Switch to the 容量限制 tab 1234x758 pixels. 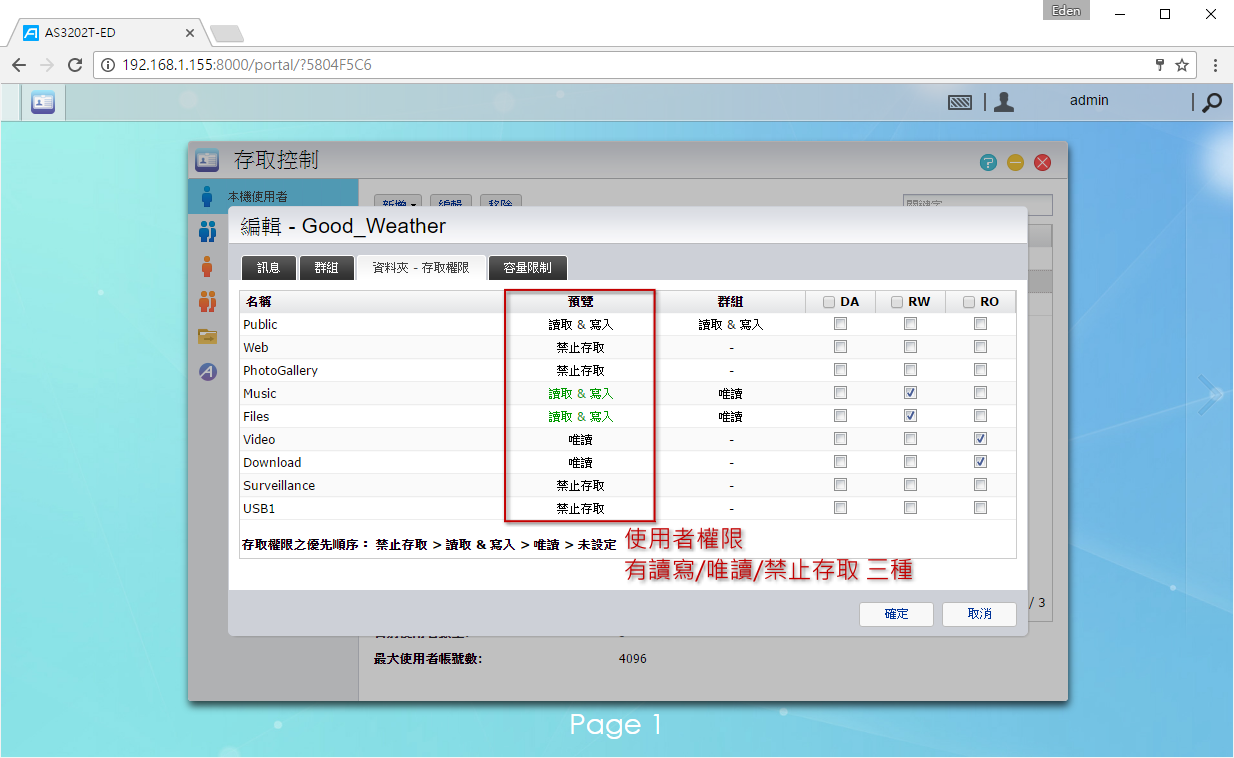528,268
